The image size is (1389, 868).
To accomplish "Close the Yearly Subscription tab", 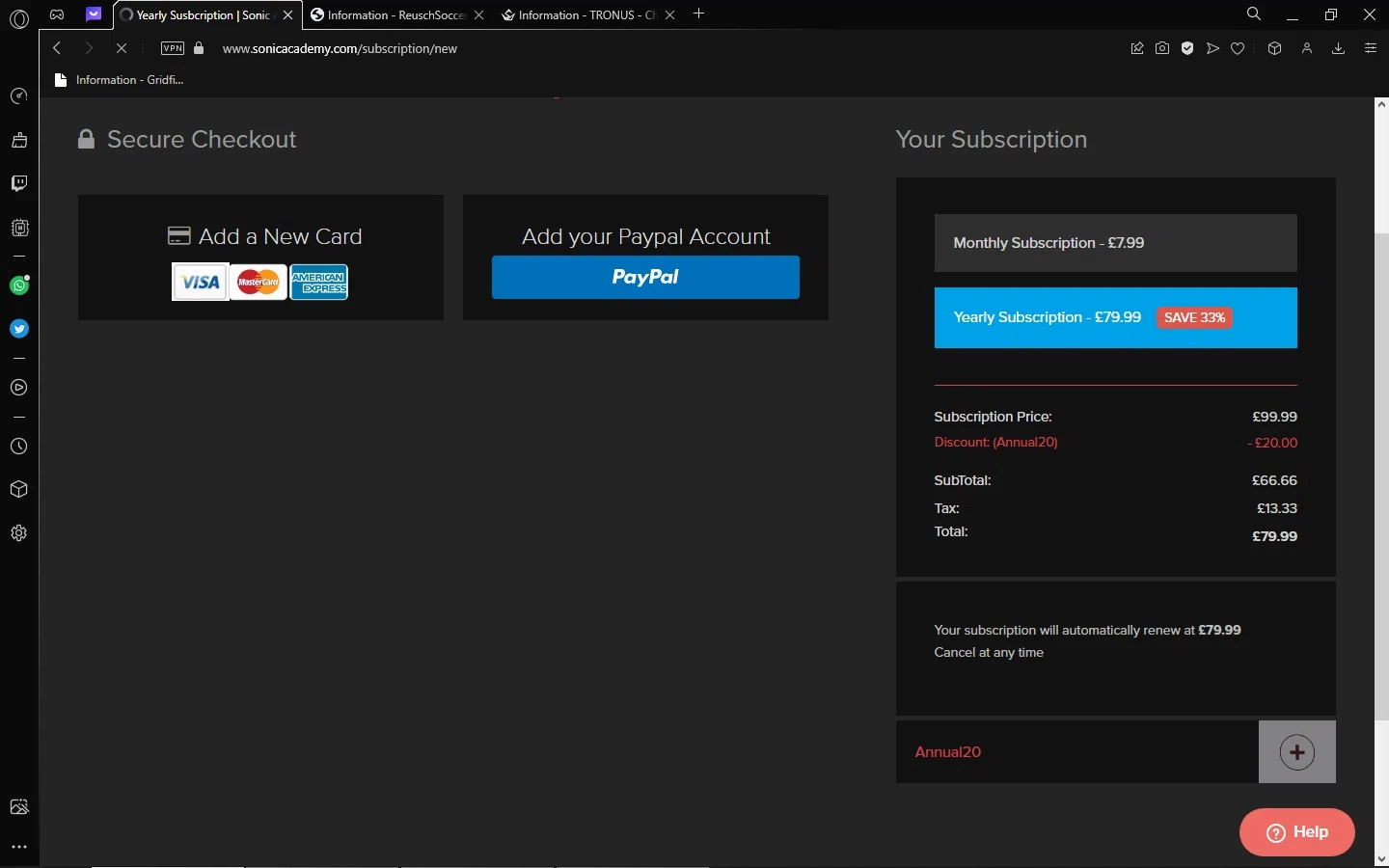I will click(x=288, y=15).
